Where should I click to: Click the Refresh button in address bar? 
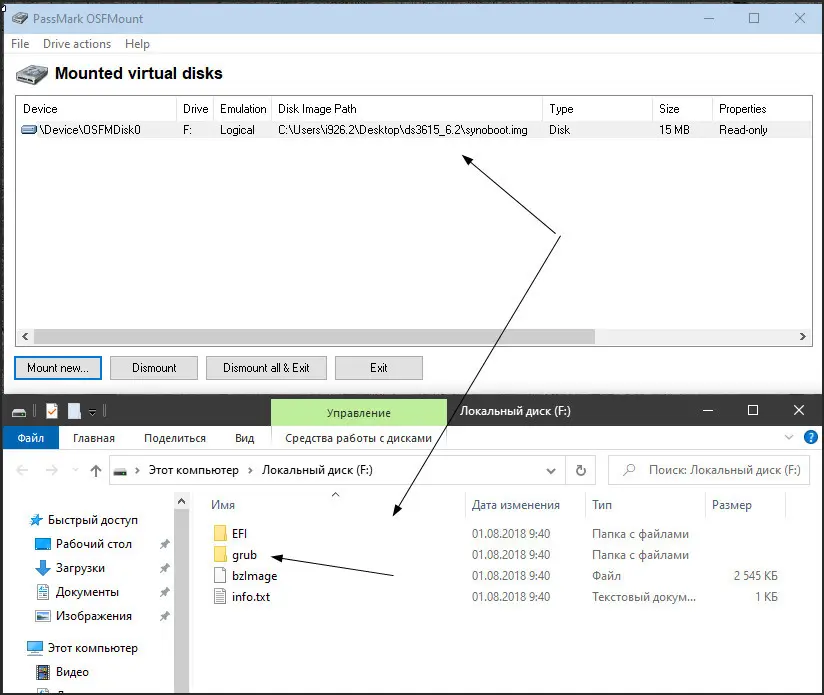coord(581,470)
